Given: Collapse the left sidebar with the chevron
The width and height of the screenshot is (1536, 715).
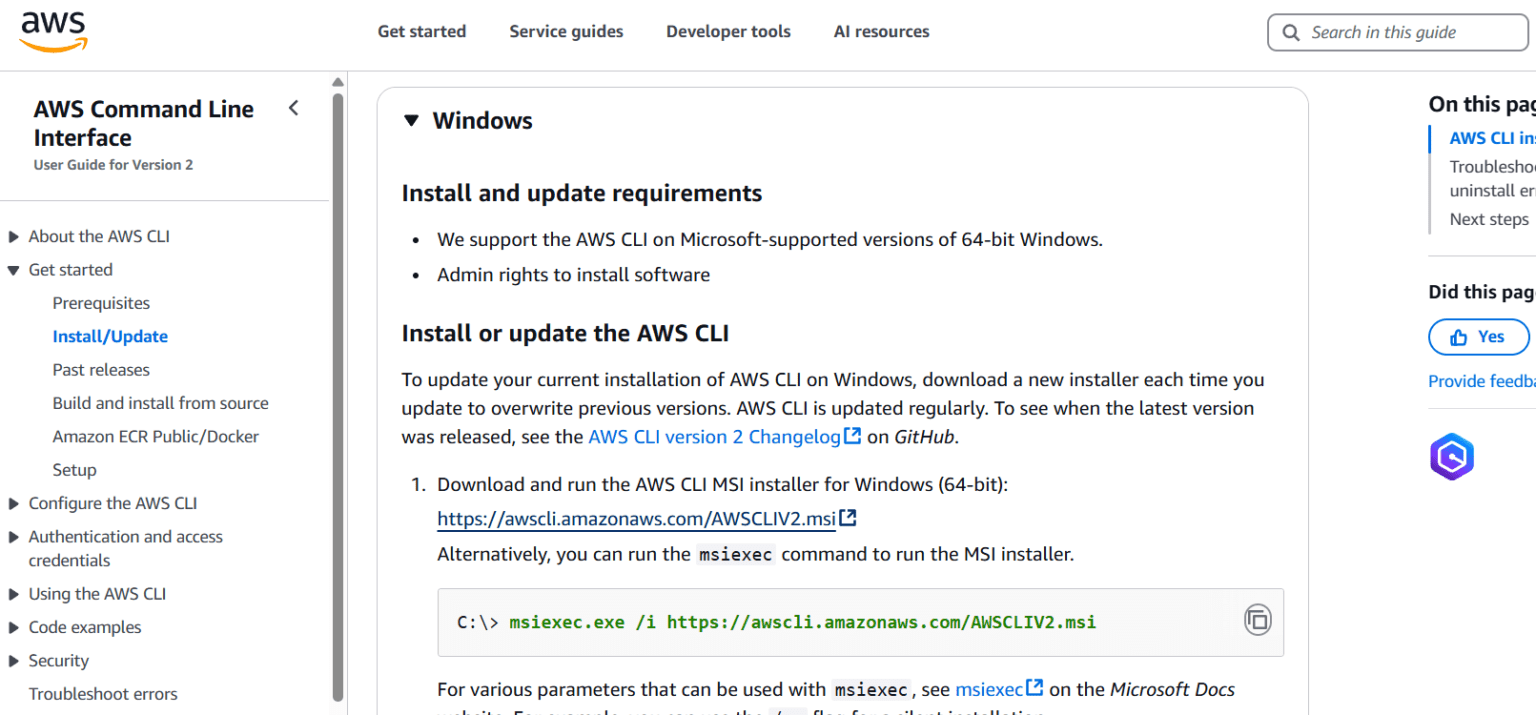Looking at the screenshot, I should (x=293, y=107).
